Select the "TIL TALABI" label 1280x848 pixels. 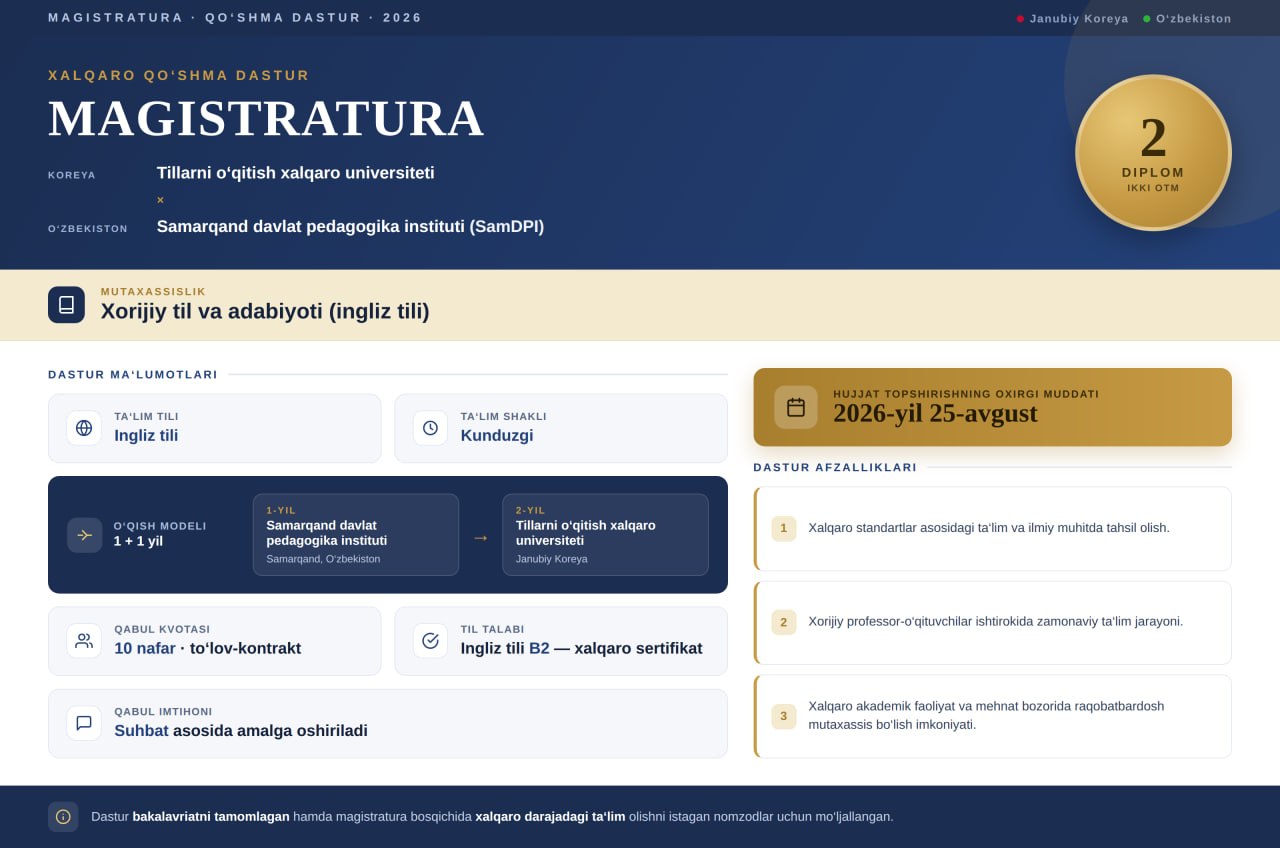[493, 630]
